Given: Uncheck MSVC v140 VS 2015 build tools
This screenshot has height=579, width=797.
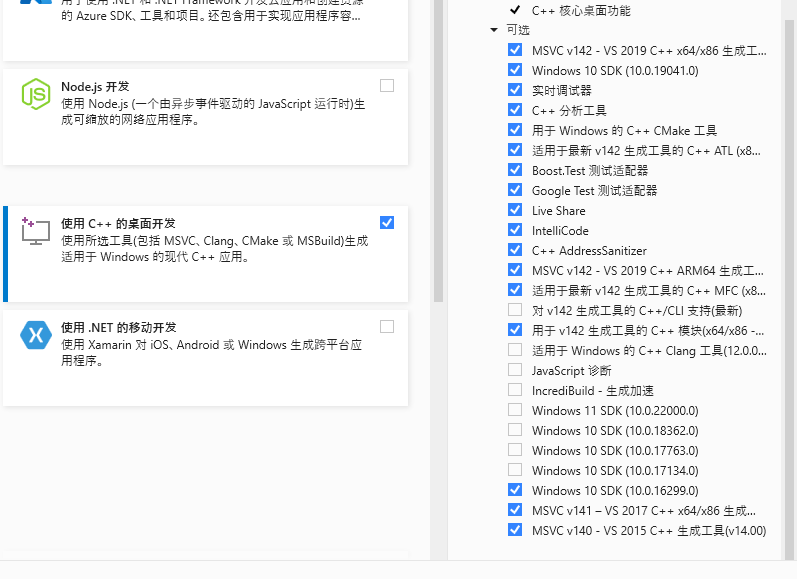Looking at the screenshot, I should 515,530.
